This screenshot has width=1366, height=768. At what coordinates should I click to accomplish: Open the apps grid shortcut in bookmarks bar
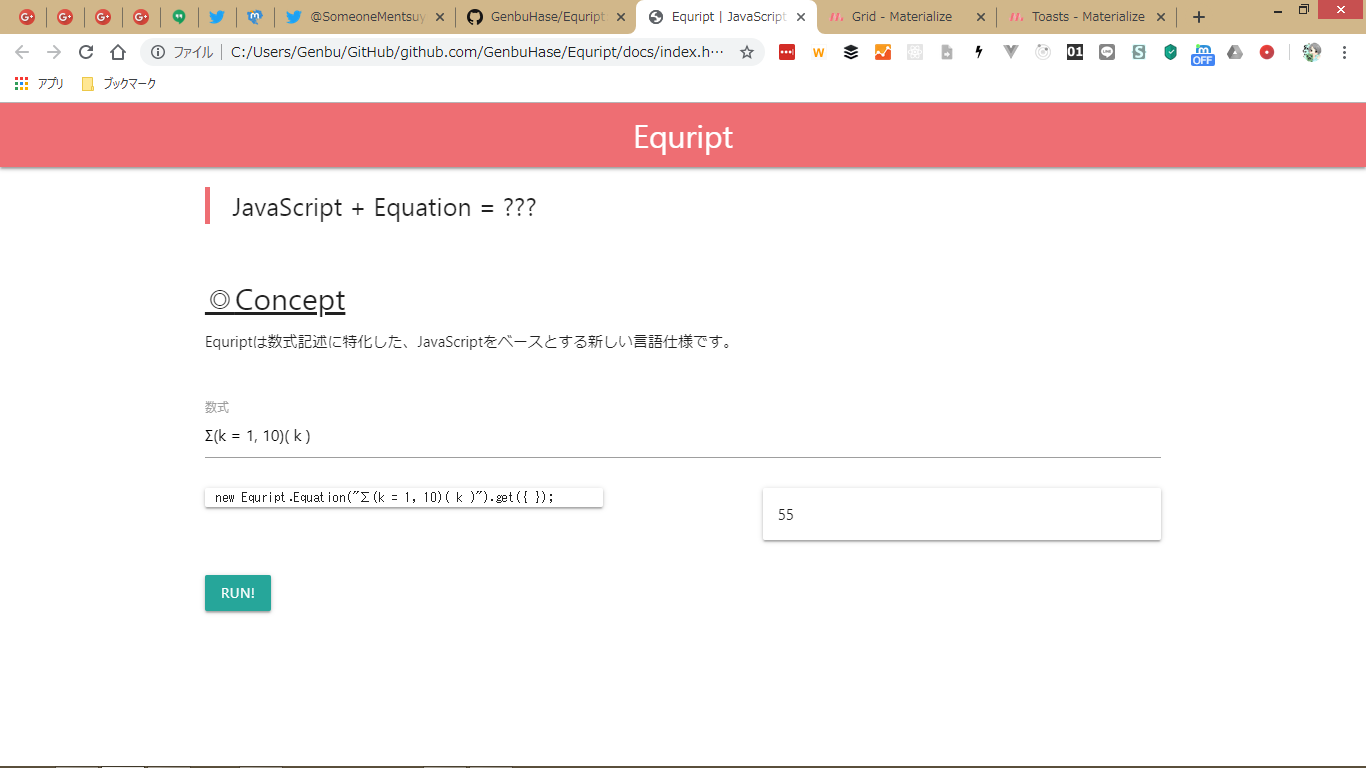pyautogui.click(x=22, y=84)
